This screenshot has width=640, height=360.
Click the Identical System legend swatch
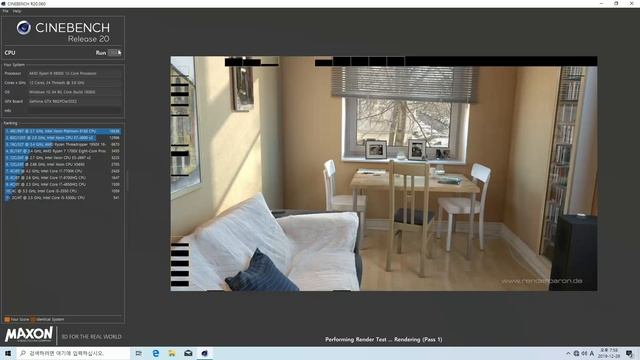(33, 320)
